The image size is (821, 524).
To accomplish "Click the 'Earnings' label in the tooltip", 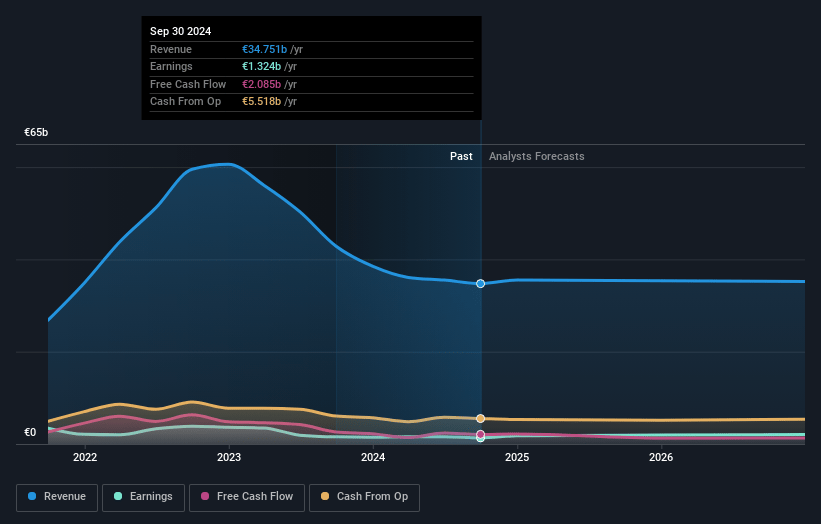I will pyautogui.click(x=171, y=66).
